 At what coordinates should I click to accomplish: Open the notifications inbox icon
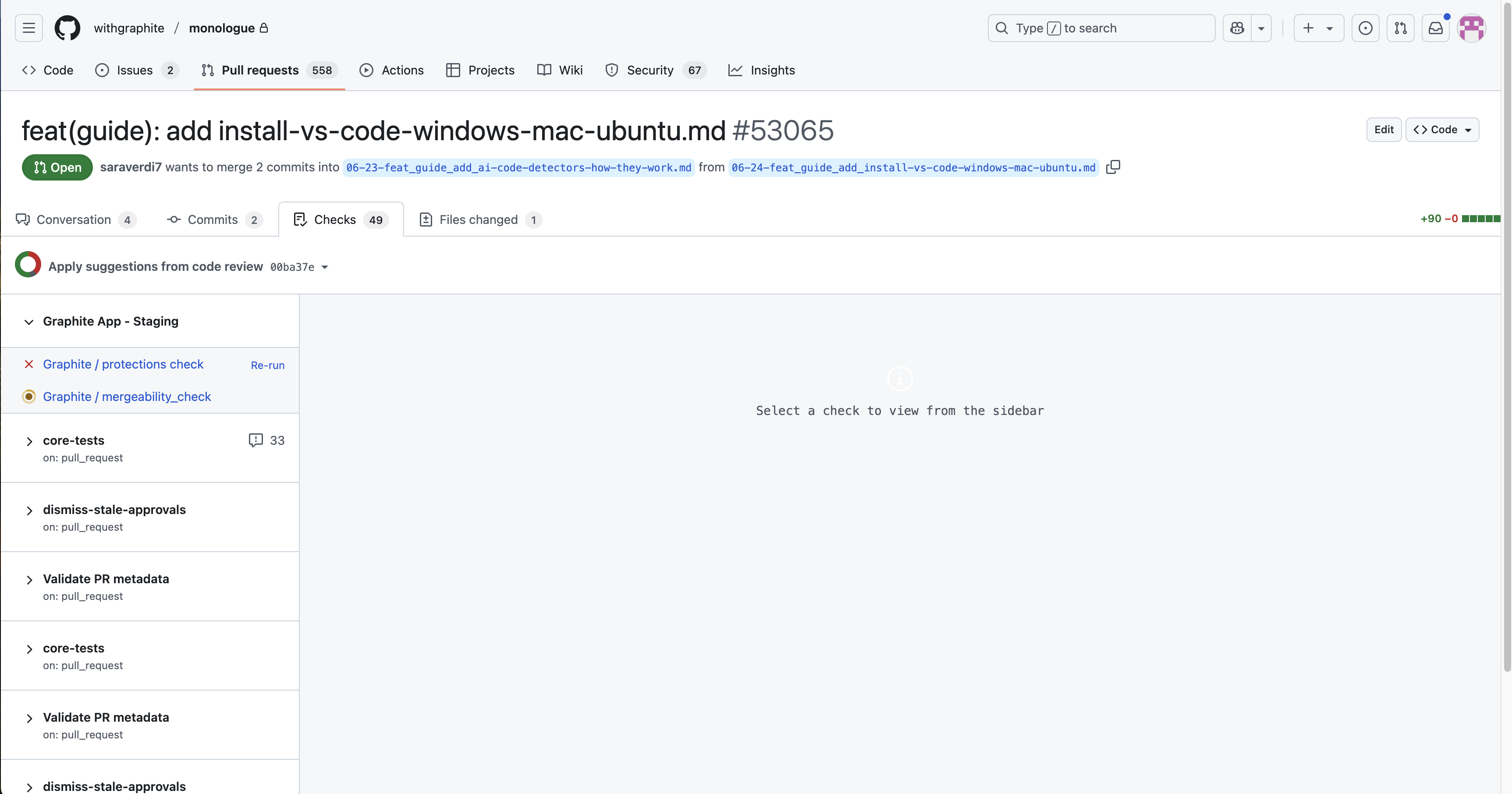[x=1436, y=28]
